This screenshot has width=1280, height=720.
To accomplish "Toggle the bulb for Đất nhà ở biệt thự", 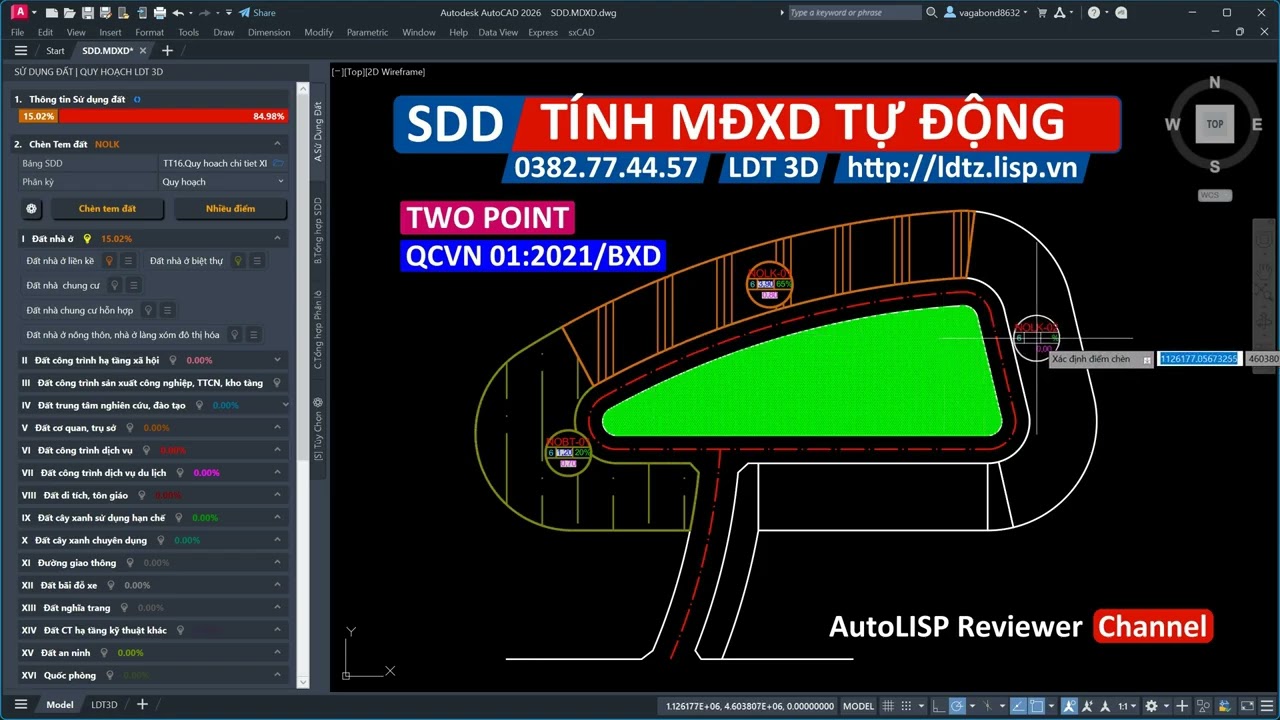I will [238, 261].
